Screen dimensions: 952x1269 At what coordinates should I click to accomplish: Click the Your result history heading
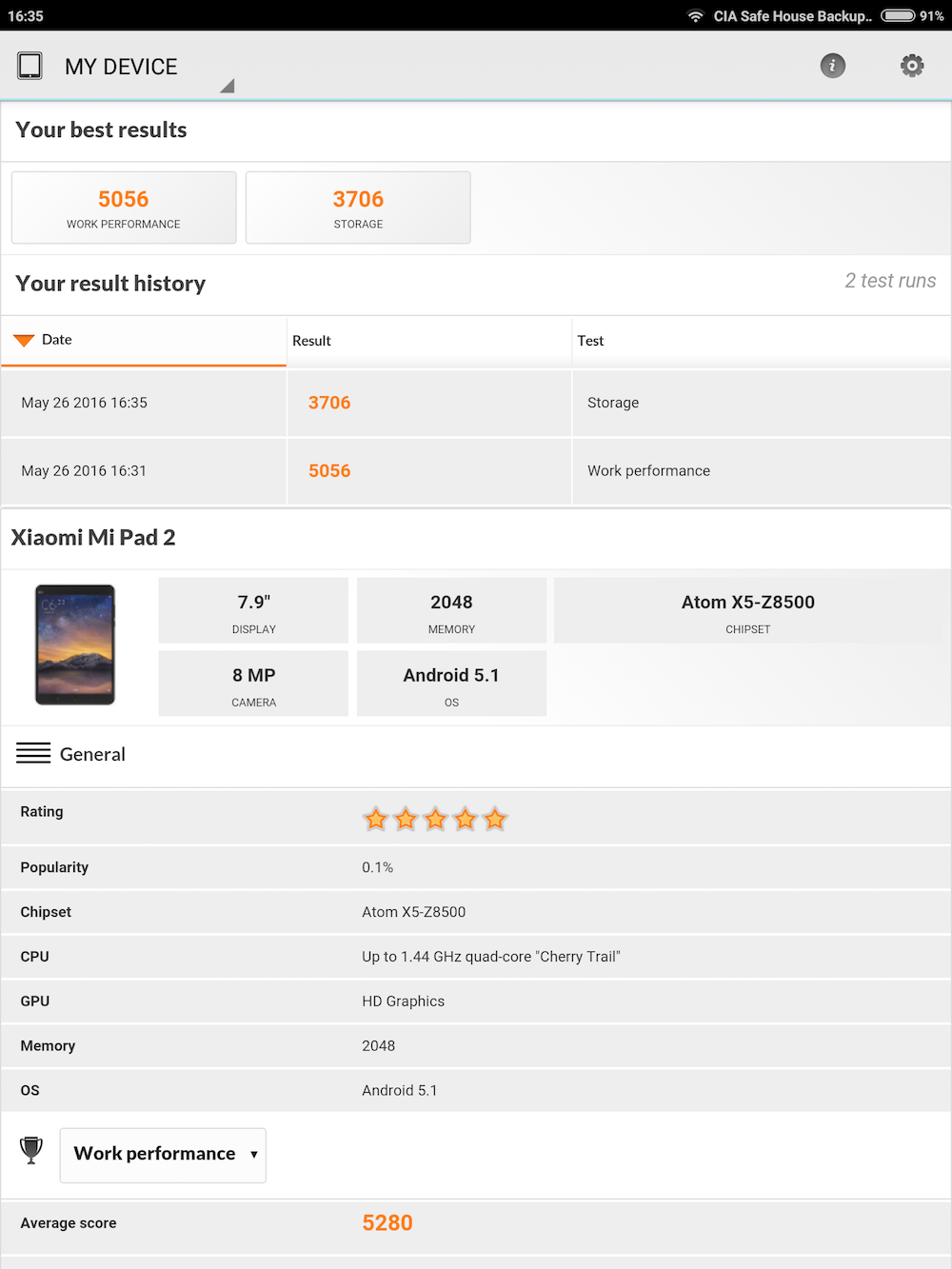(x=110, y=284)
